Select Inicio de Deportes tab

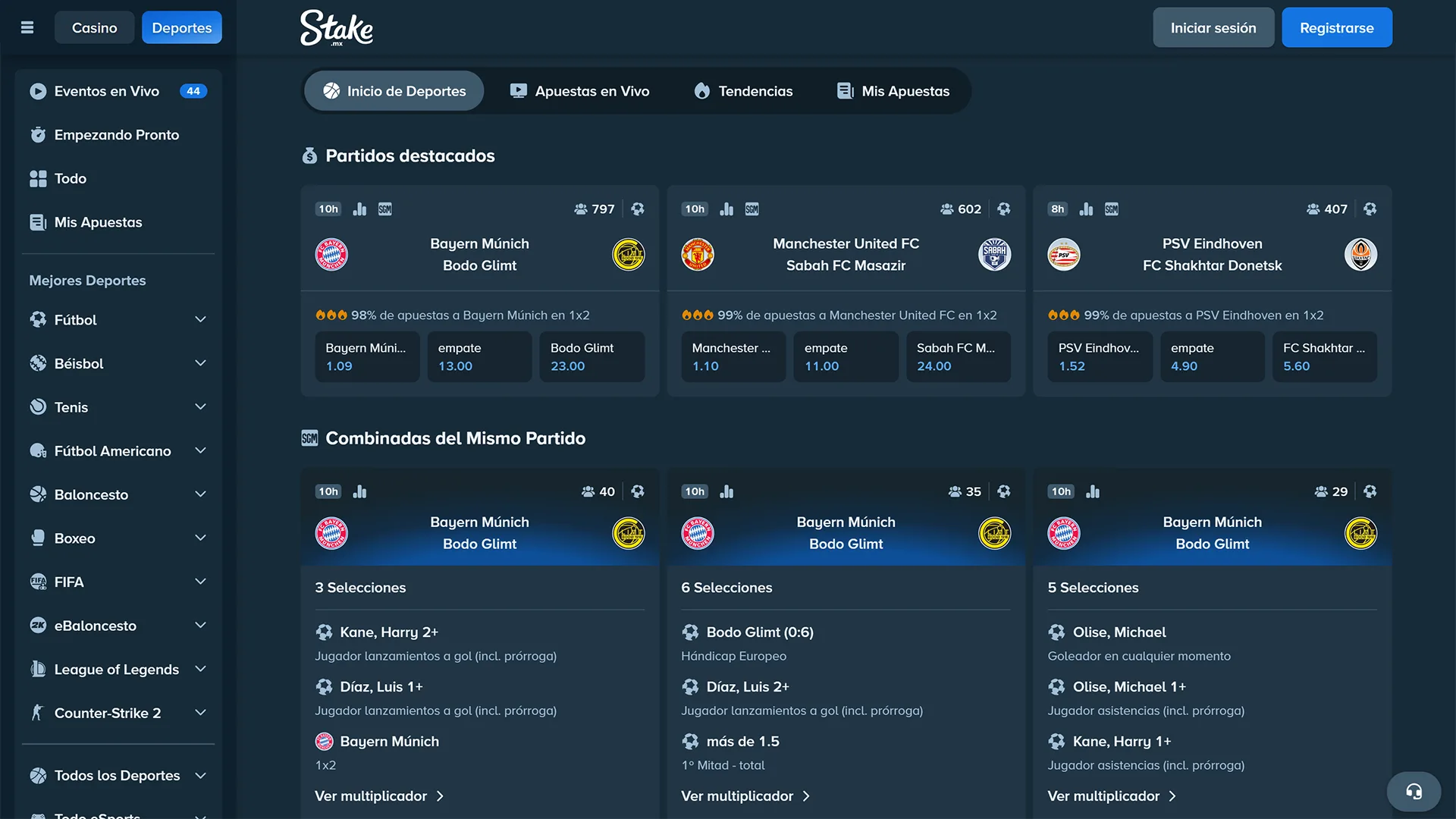tap(394, 91)
